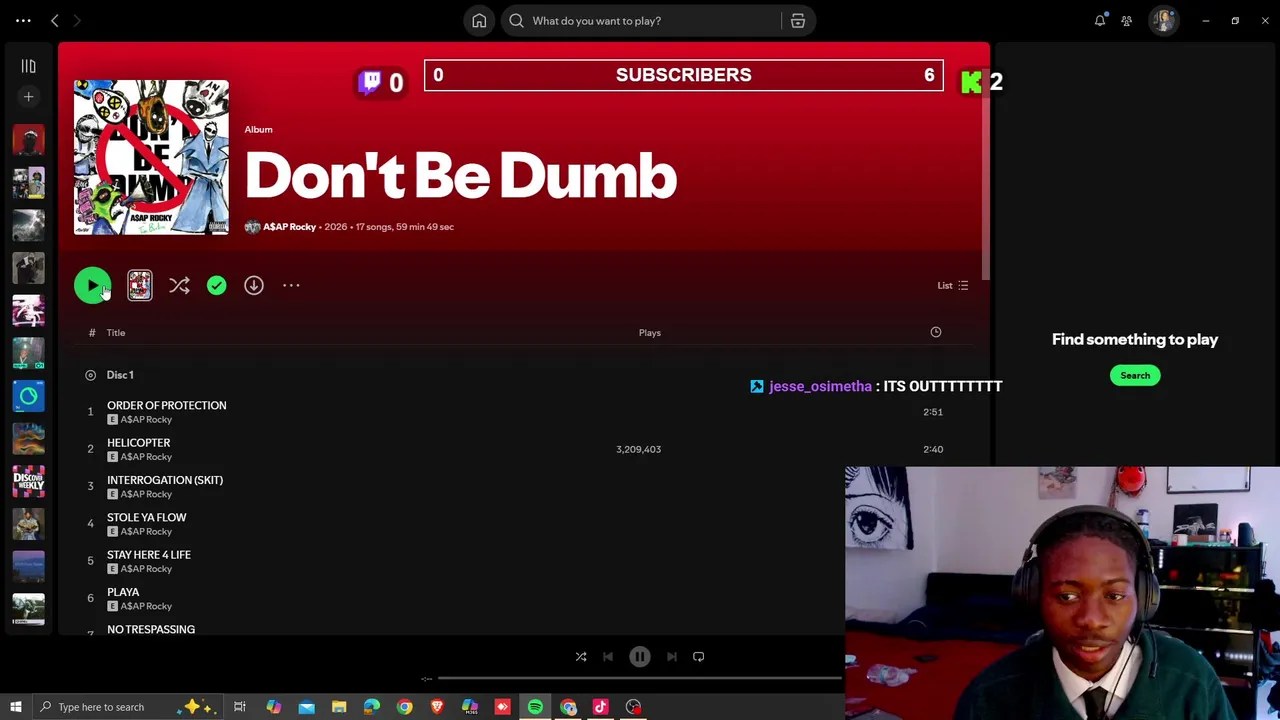This screenshot has width=1280, height=720.
Task: Click the album preview thumbnail beside play button
Action: 139,286
